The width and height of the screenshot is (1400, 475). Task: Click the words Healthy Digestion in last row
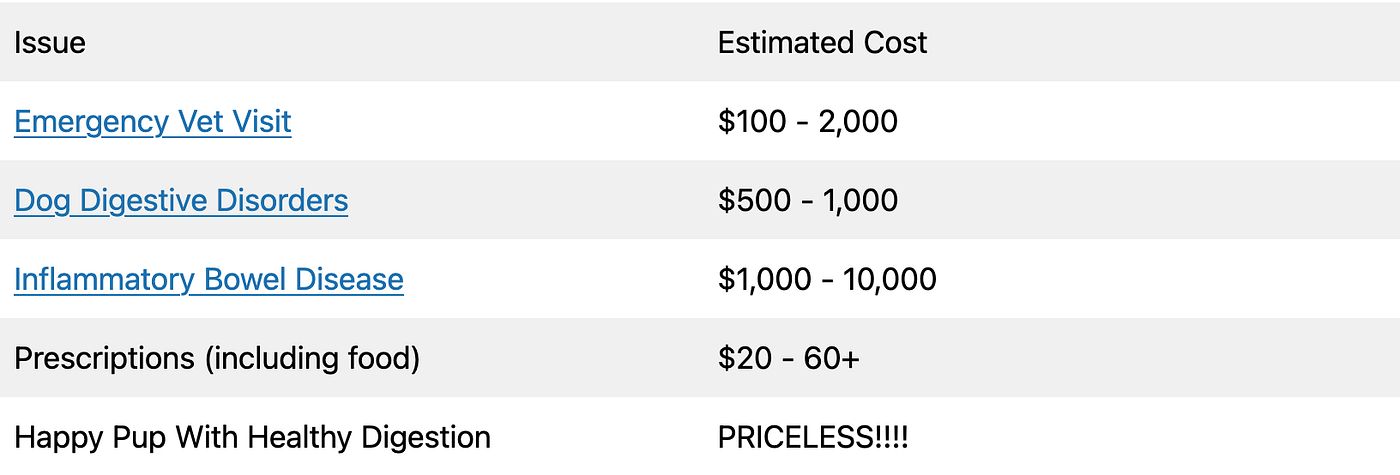point(369,437)
